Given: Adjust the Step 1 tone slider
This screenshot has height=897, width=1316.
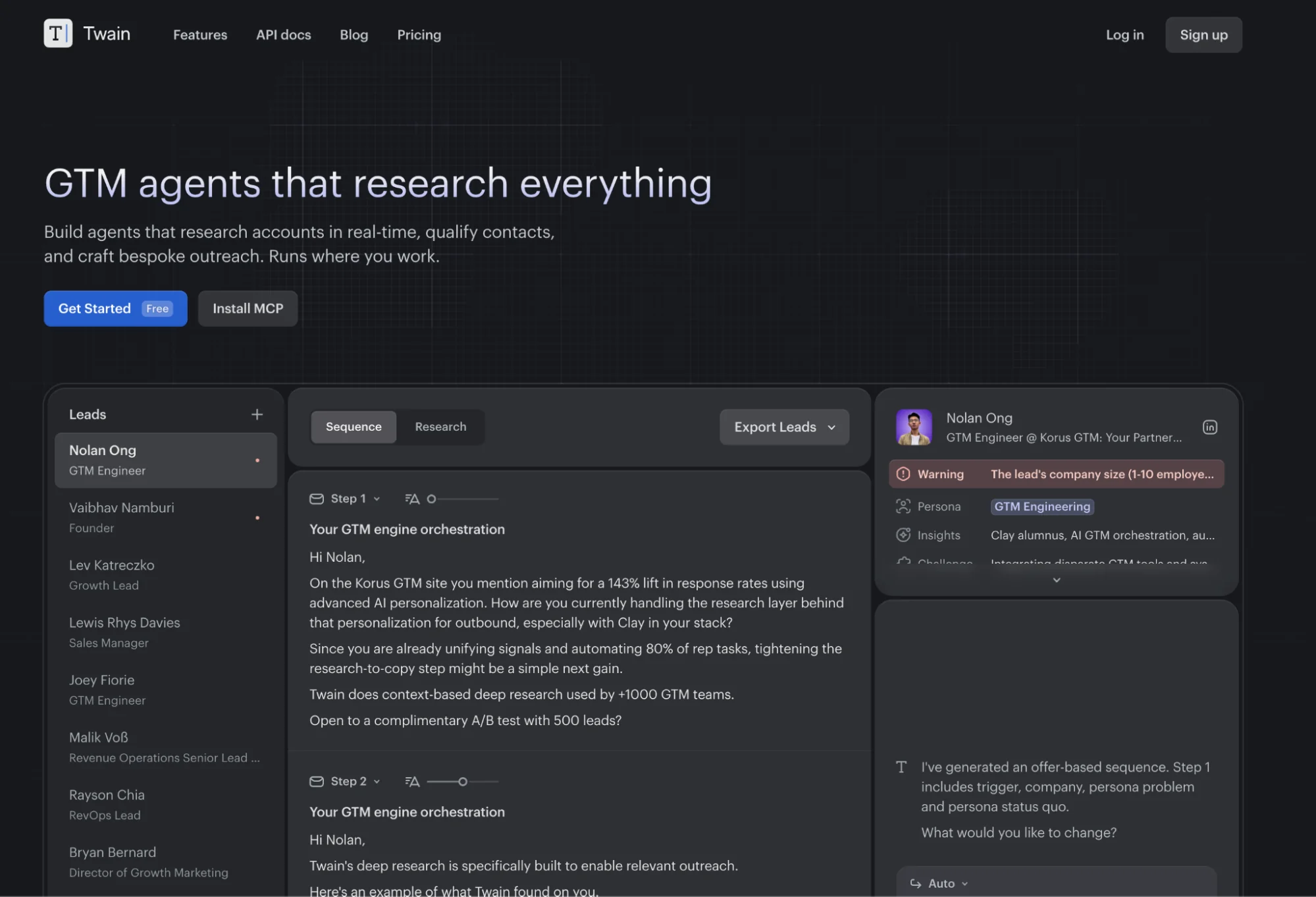Looking at the screenshot, I should coord(462,499).
